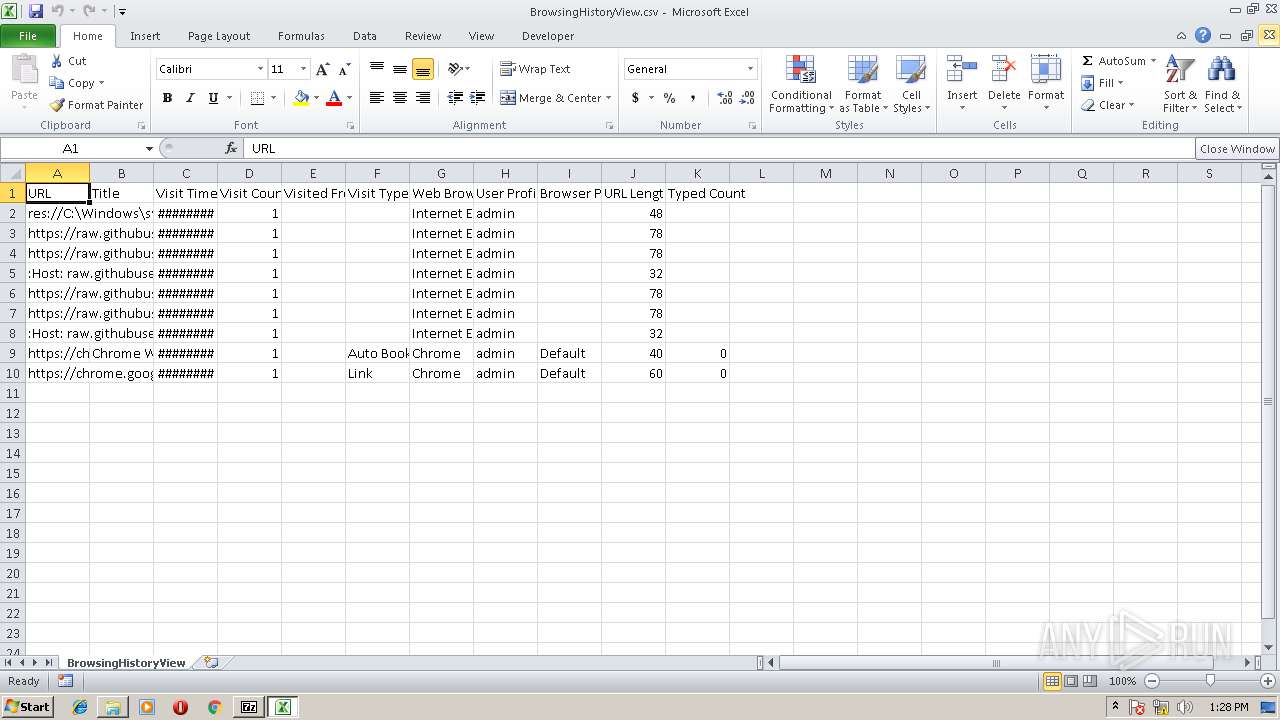Apply the red Font Color button

334,98
